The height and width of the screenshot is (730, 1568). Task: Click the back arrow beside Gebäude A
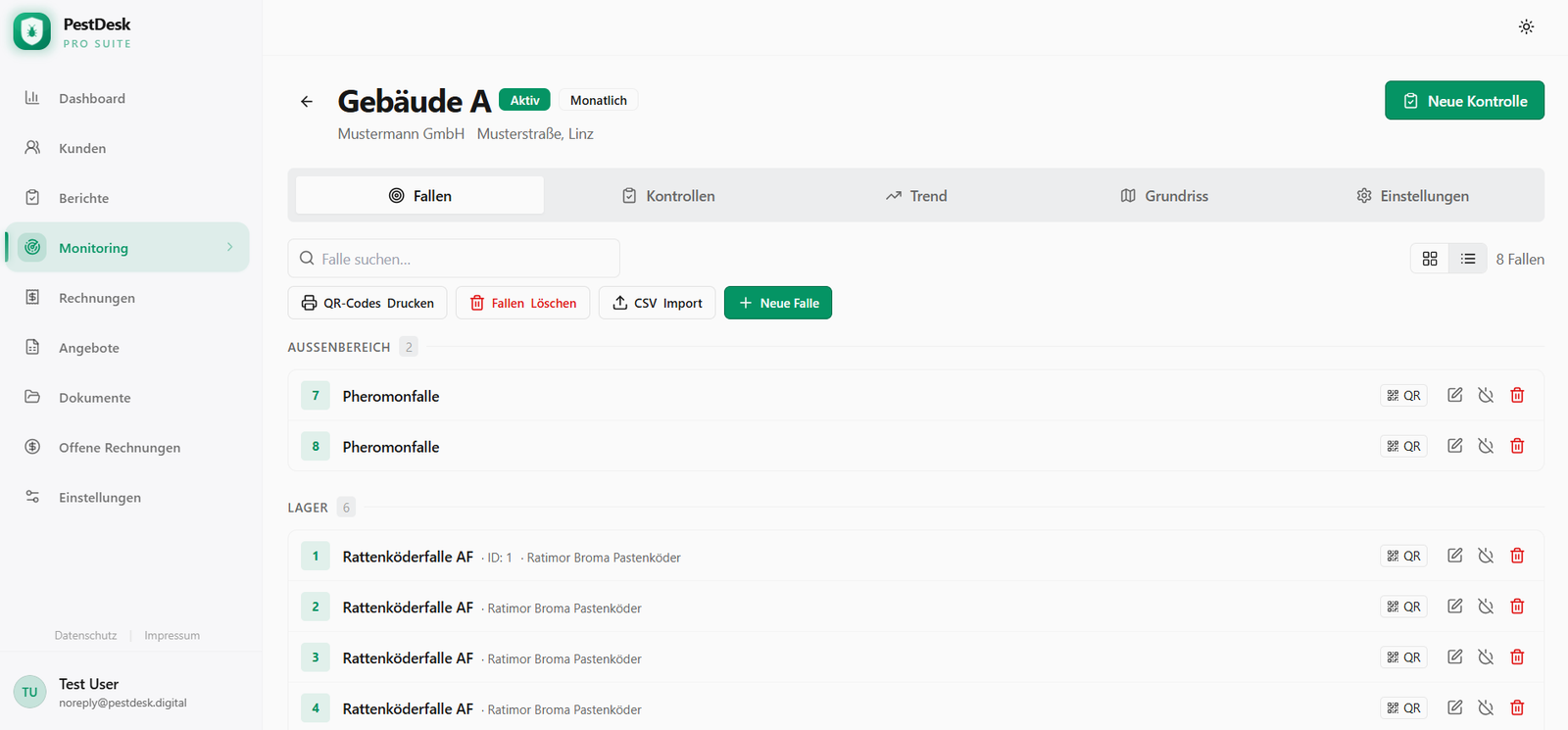tap(307, 102)
